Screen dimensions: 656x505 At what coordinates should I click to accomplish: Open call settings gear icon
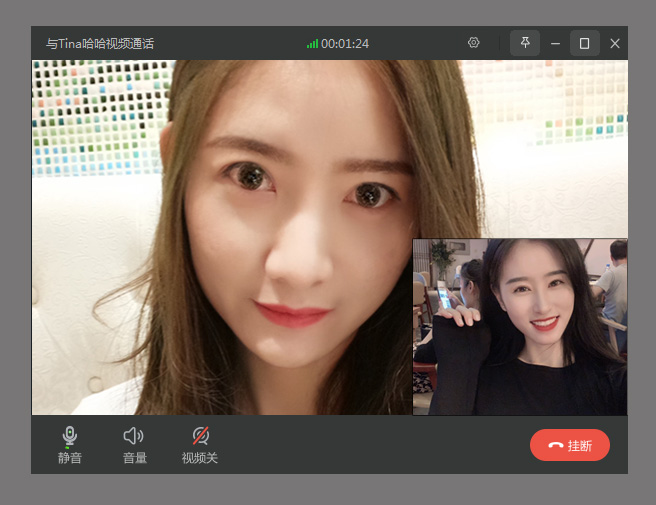click(474, 43)
